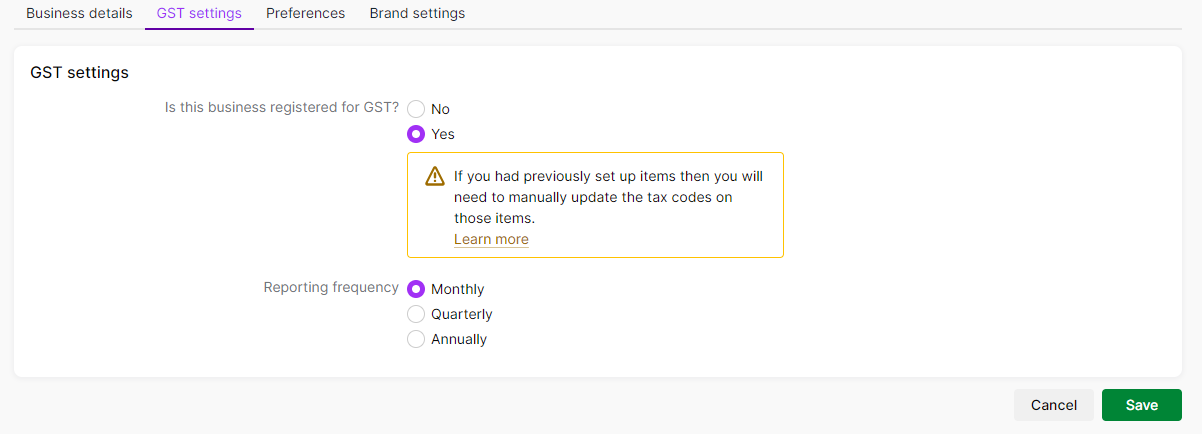Image resolution: width=1202 pixels, height=434 pixels.
Task: Pick the Quarterly reporting frequency radio circle
Action: (x=416, y=314)
